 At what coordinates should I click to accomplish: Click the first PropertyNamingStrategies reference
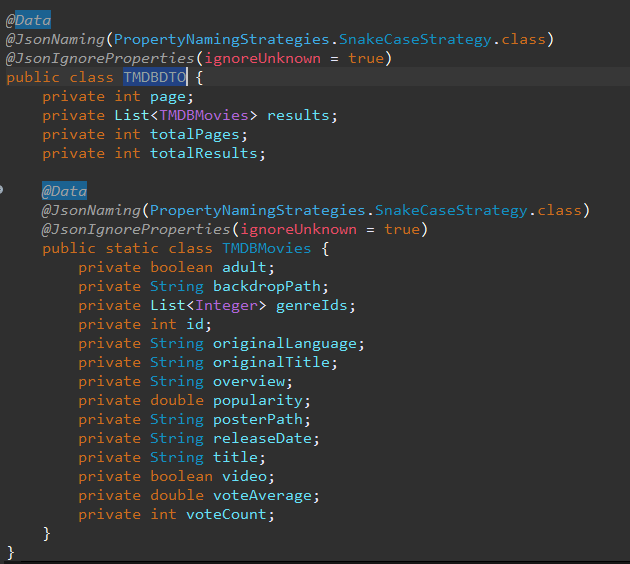pyautogui.click(x=222, y=39)
